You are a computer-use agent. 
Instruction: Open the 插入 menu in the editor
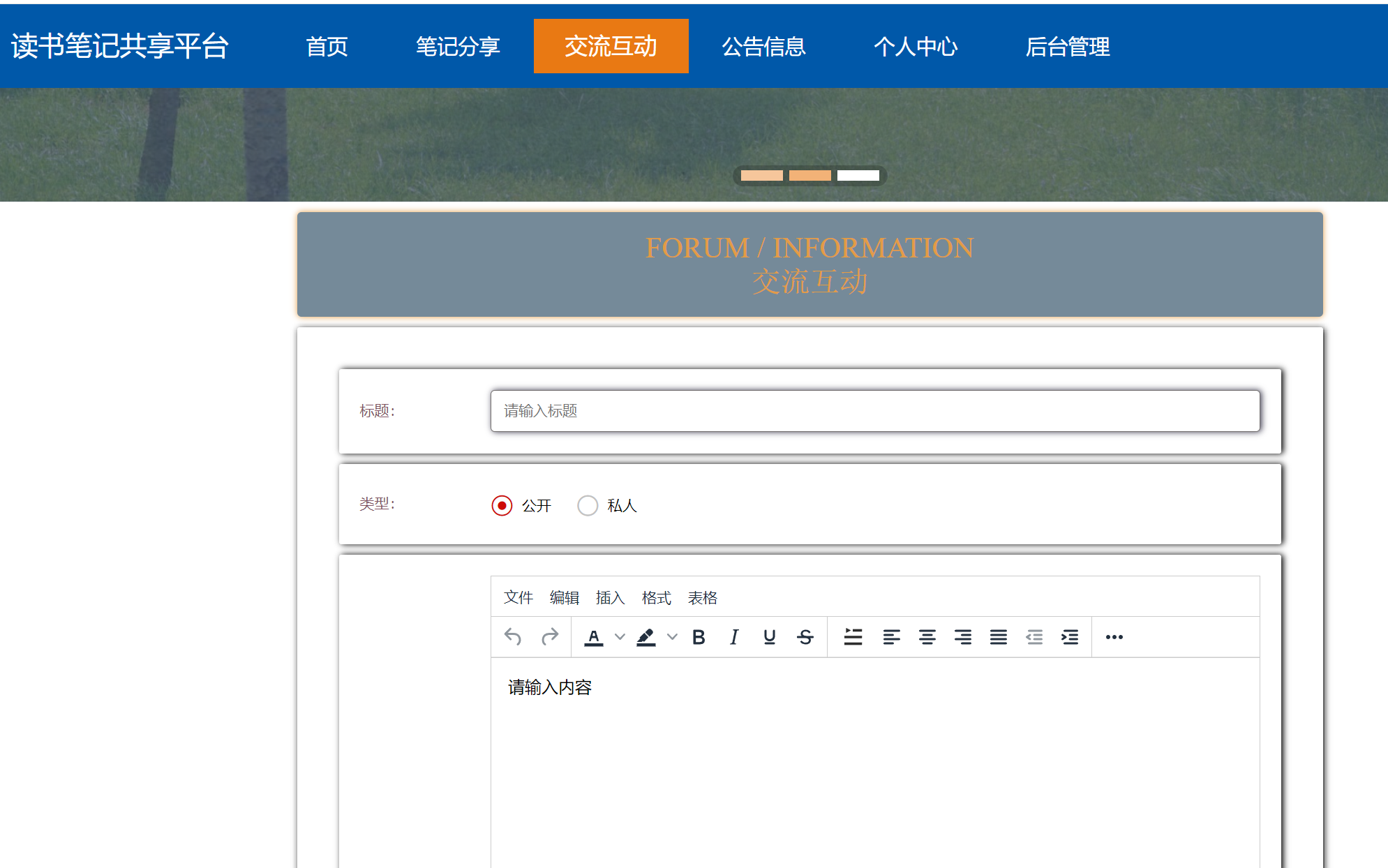(x=610, y=597)
